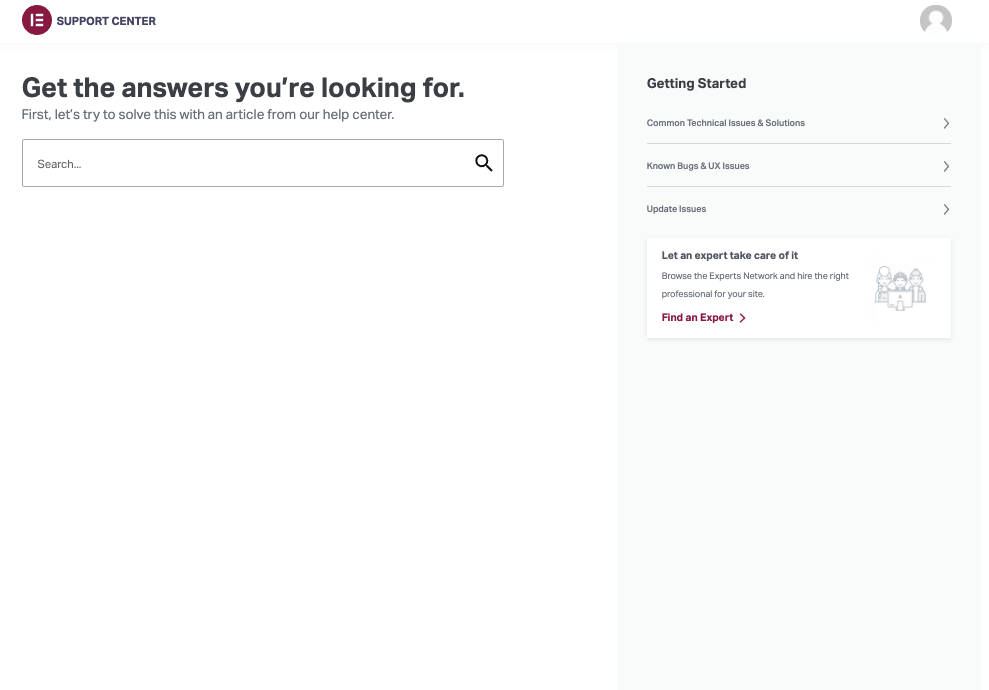Screen dimensions: 989x690
Task: Click the 'Let an expert take care of it' heading
Action: point(730,256)
